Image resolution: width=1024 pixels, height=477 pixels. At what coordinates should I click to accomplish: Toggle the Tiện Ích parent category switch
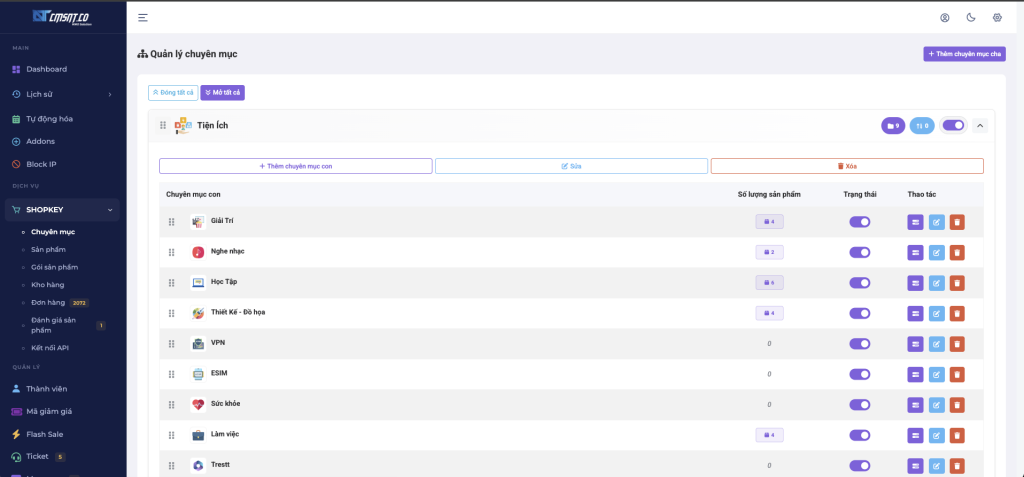pos(953,125)
